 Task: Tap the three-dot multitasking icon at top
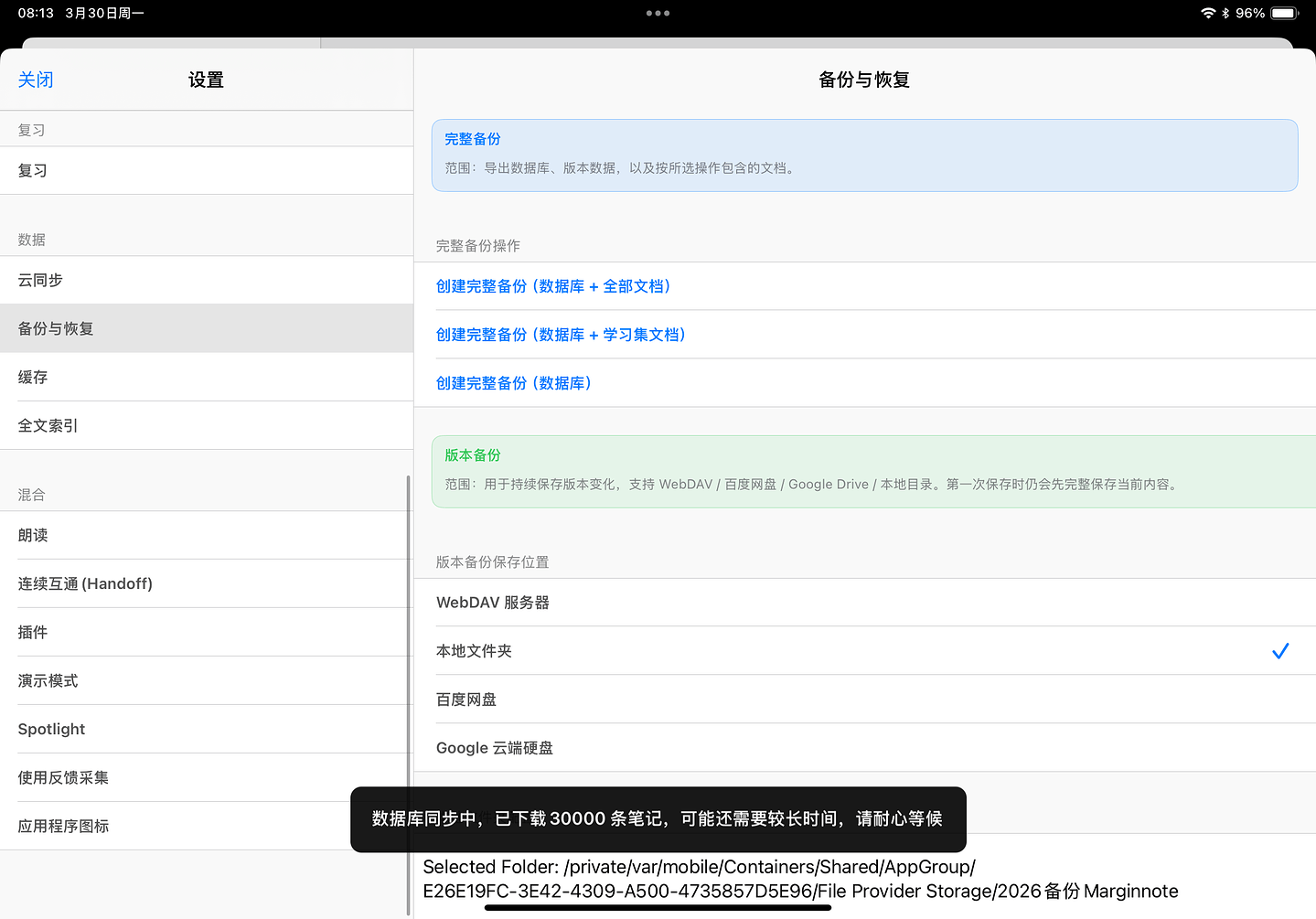point(658,14)
